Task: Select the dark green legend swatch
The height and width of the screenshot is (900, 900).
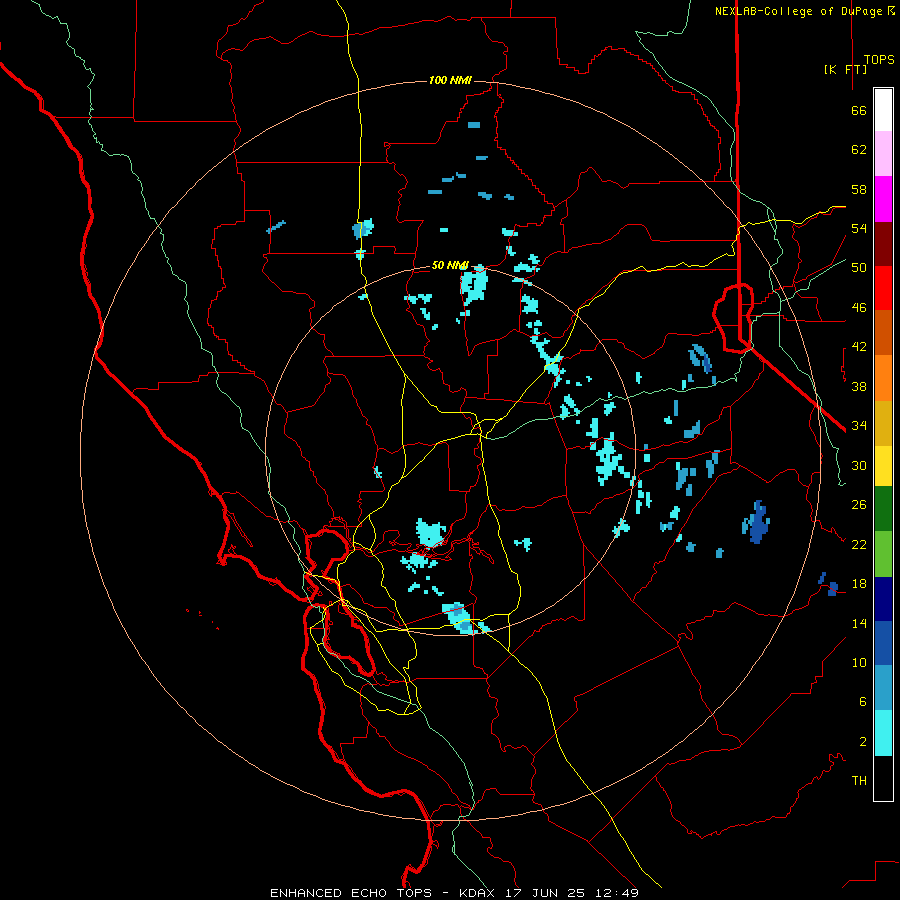Action: pos(883,509)
